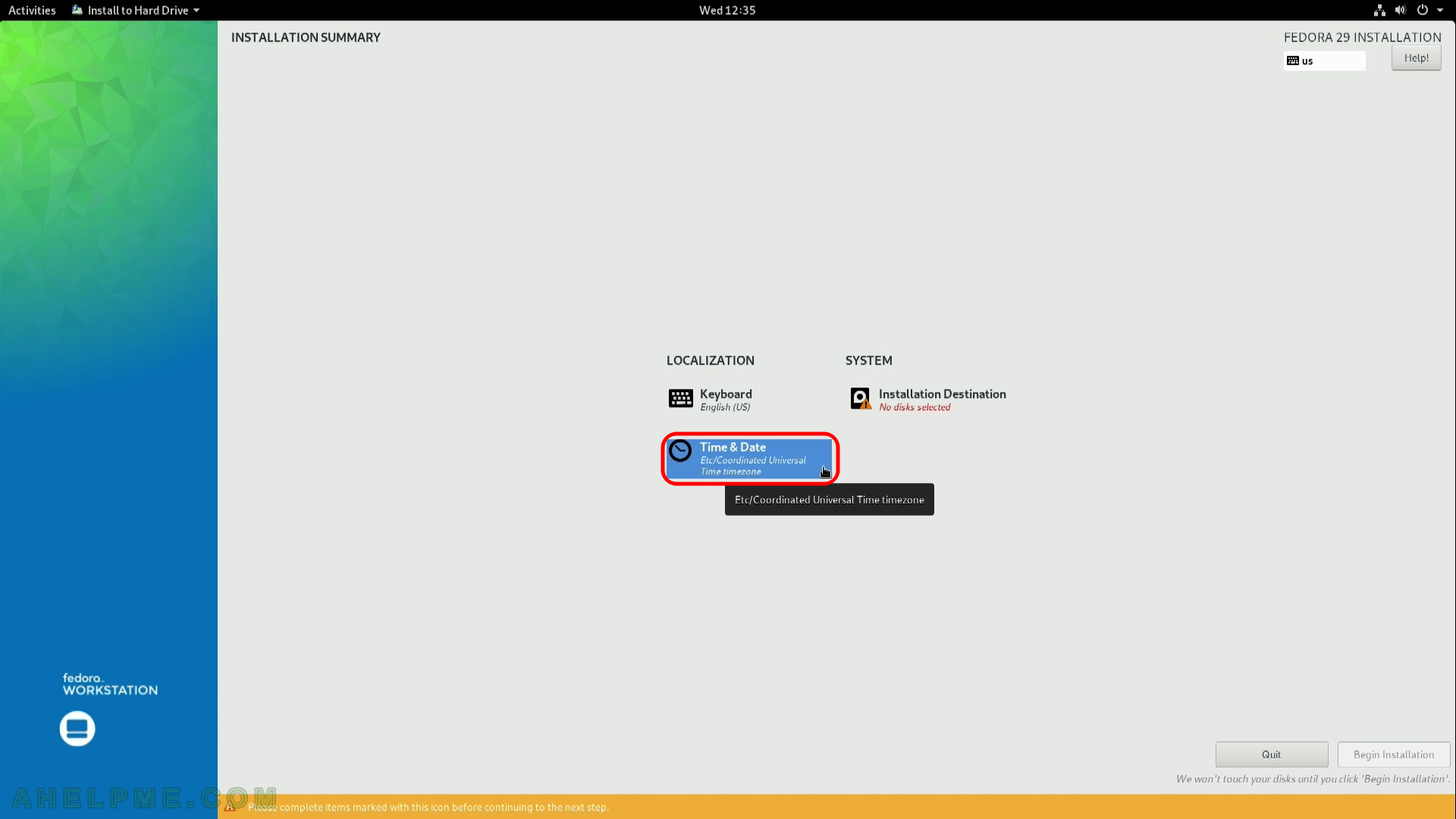Click the us keyboard layout indicator field

1325,61
